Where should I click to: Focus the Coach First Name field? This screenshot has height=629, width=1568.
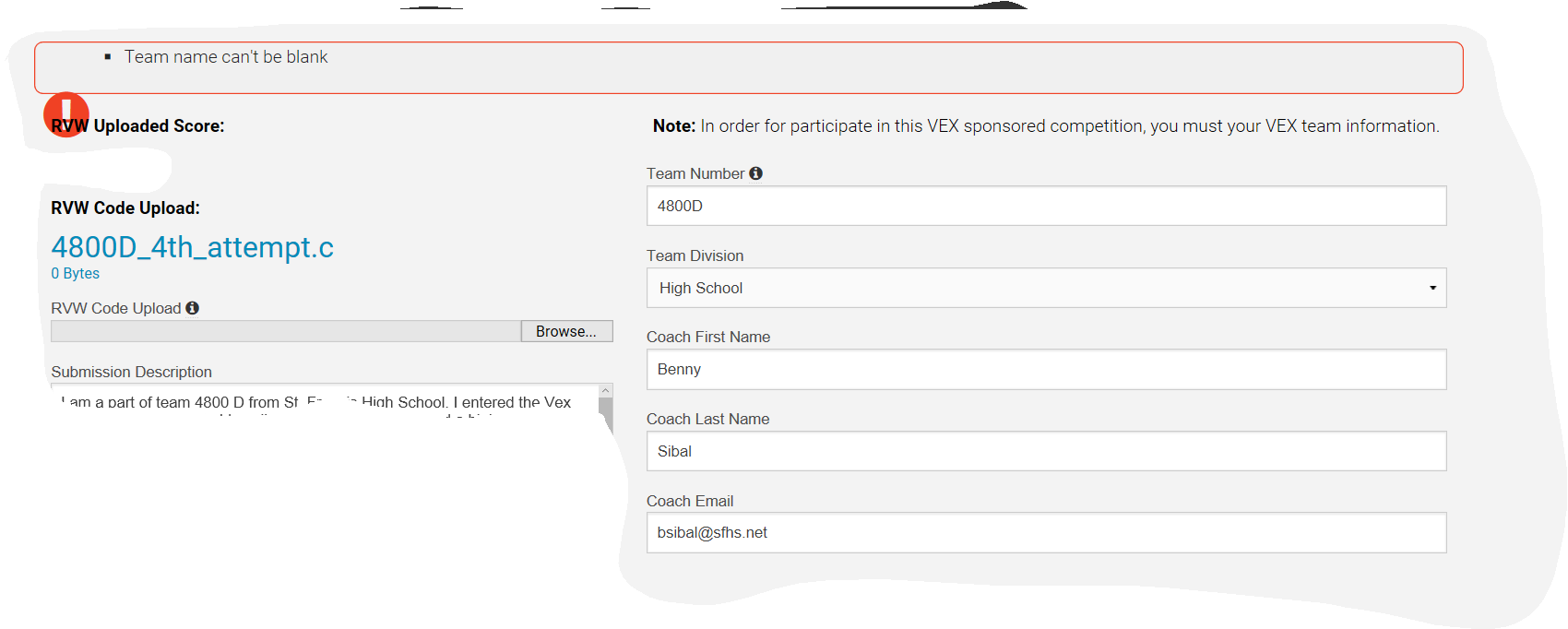tap(1046, 369)
